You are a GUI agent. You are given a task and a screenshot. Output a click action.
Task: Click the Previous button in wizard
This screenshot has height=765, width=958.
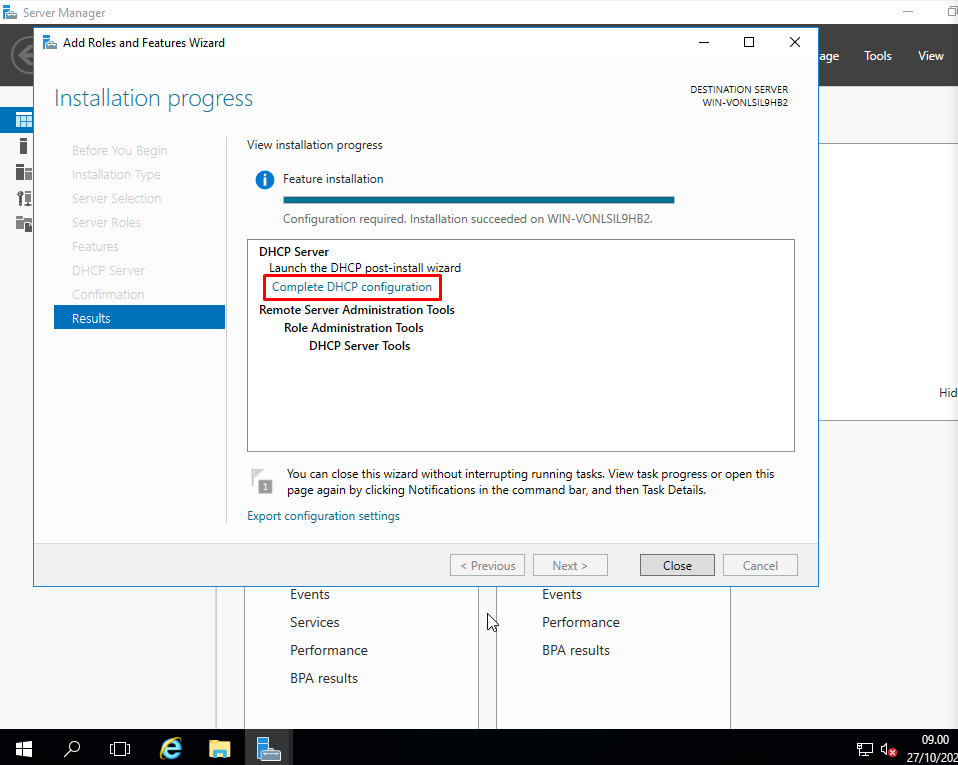click(488, 565)
